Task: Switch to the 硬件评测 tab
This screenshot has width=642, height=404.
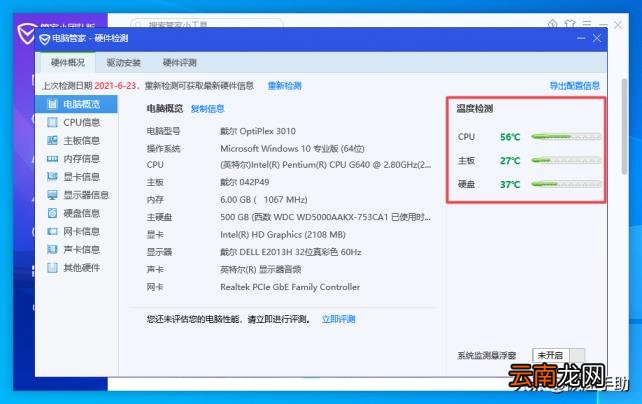Action: point(180,63)
